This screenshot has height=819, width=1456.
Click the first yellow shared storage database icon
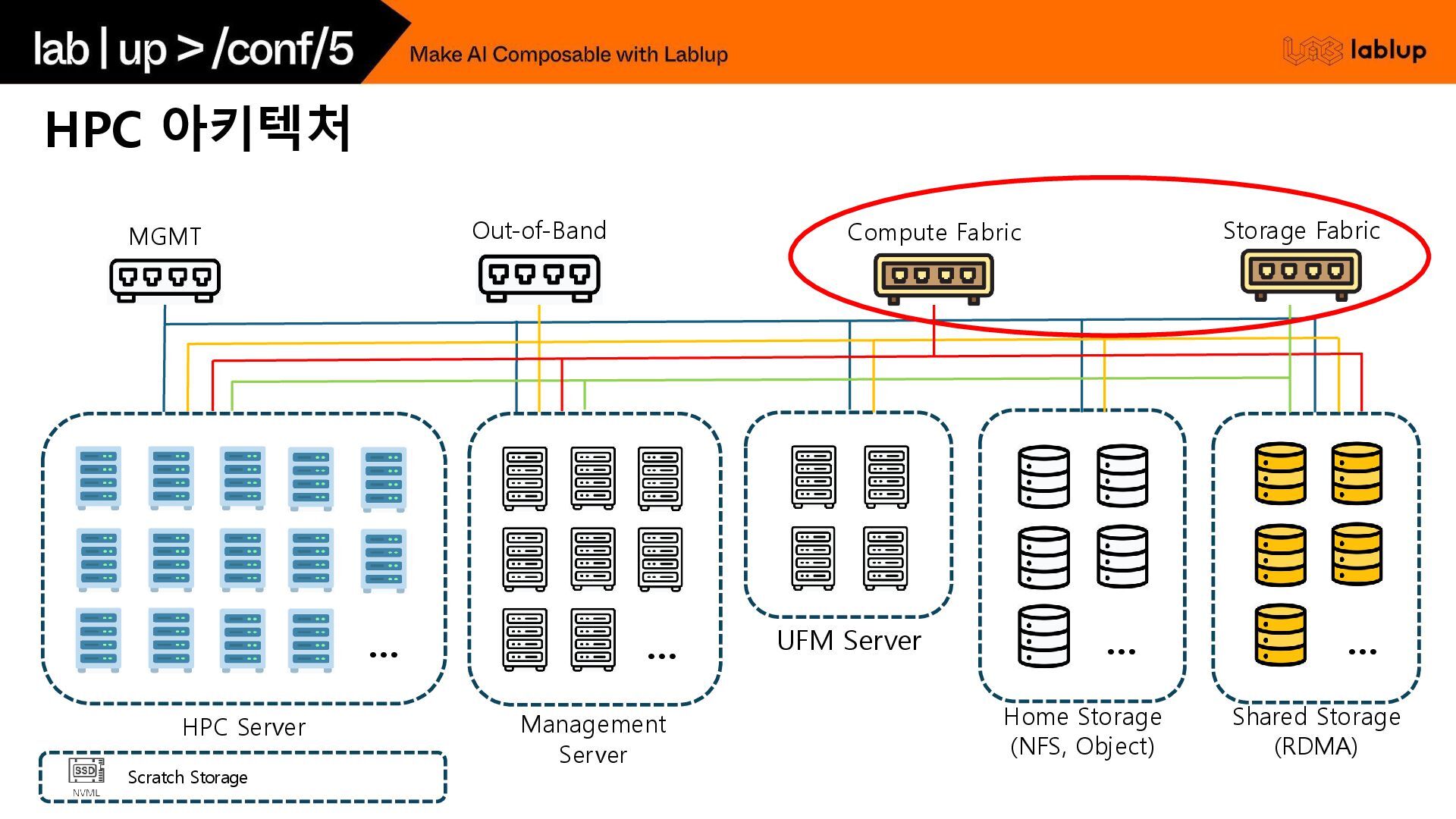[x=1280, y=473]
